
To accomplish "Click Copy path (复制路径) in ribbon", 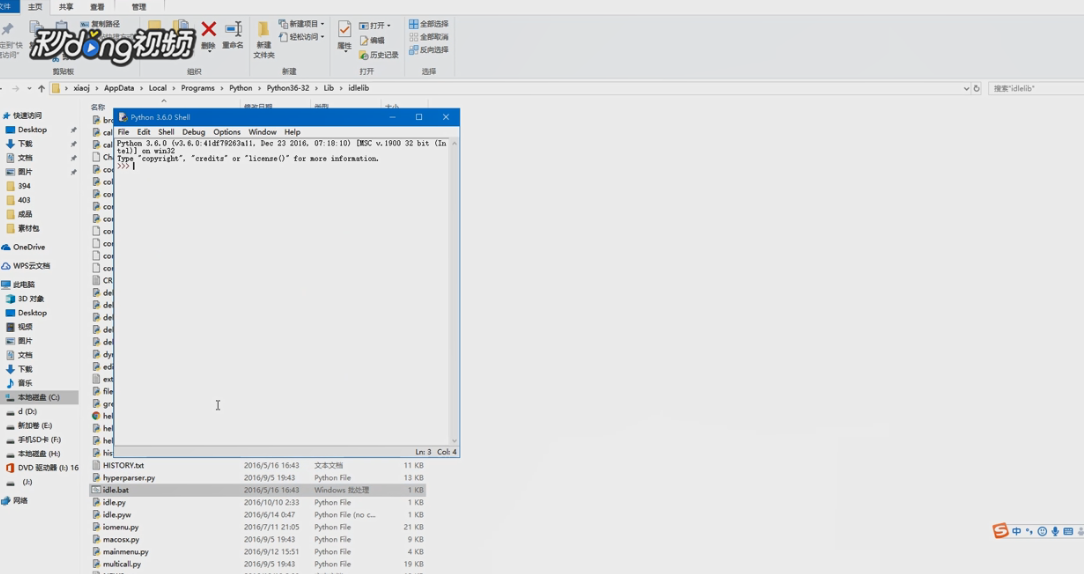I will 100,24.
